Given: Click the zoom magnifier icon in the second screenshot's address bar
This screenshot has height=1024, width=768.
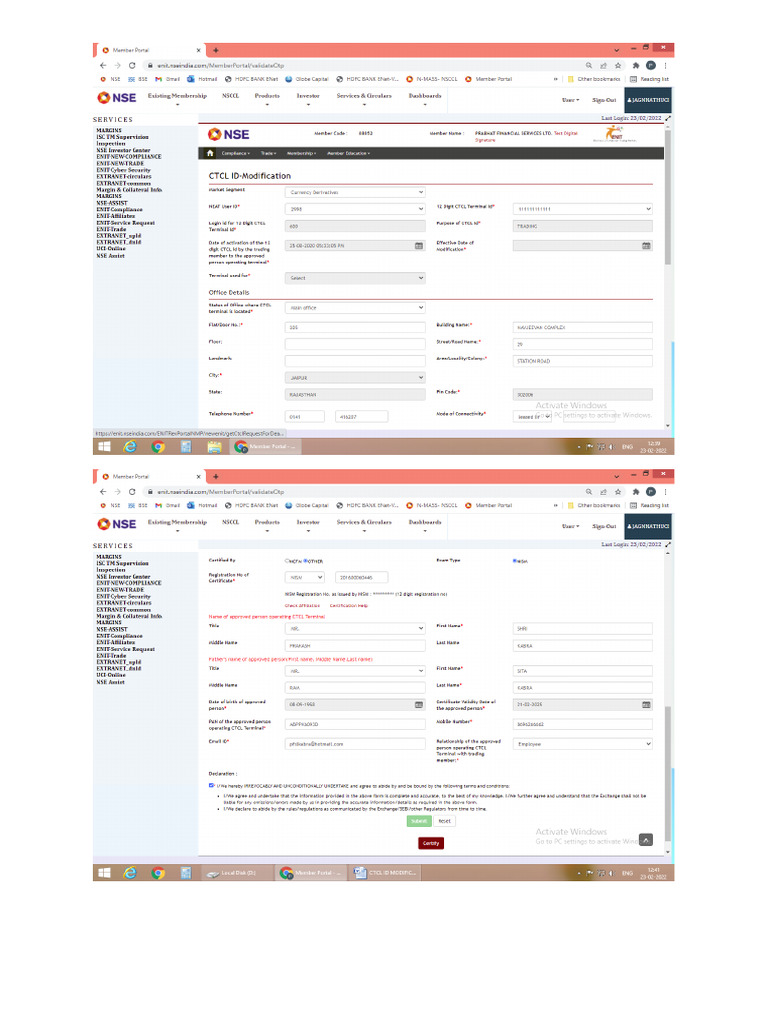Looking at the screenshot, I should click(x=589, y=492).
